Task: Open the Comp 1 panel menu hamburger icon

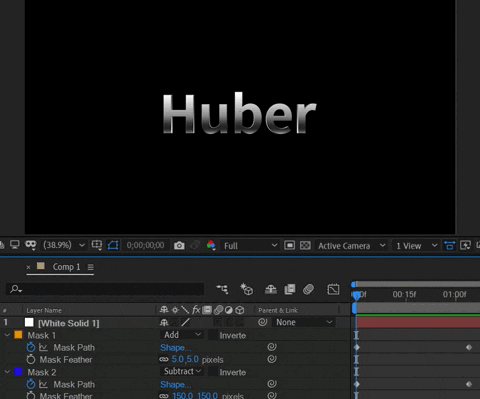Action: [90, 267]
